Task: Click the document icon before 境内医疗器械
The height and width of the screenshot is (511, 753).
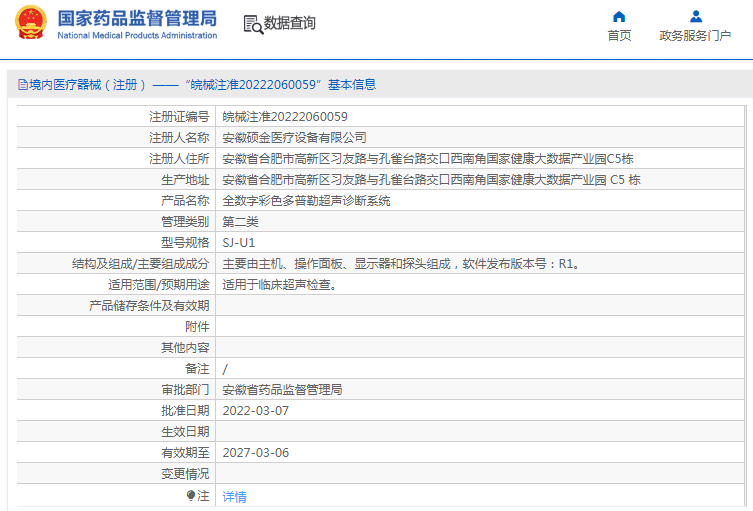Action: point(23,85)
